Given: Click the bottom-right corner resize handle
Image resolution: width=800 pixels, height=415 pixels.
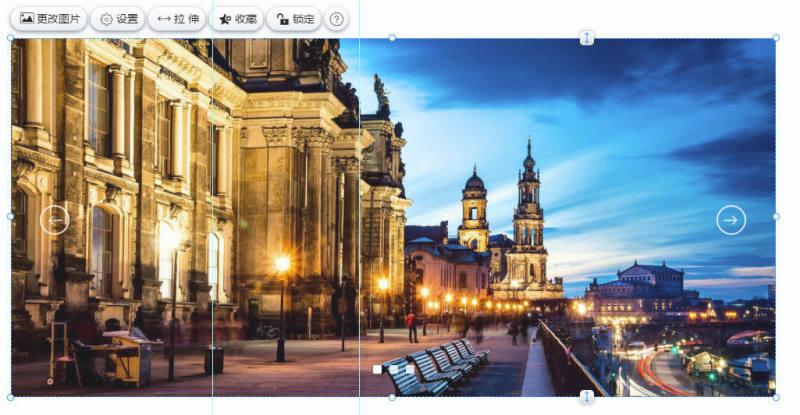Looking at the screenshot, I should point(776,397).
